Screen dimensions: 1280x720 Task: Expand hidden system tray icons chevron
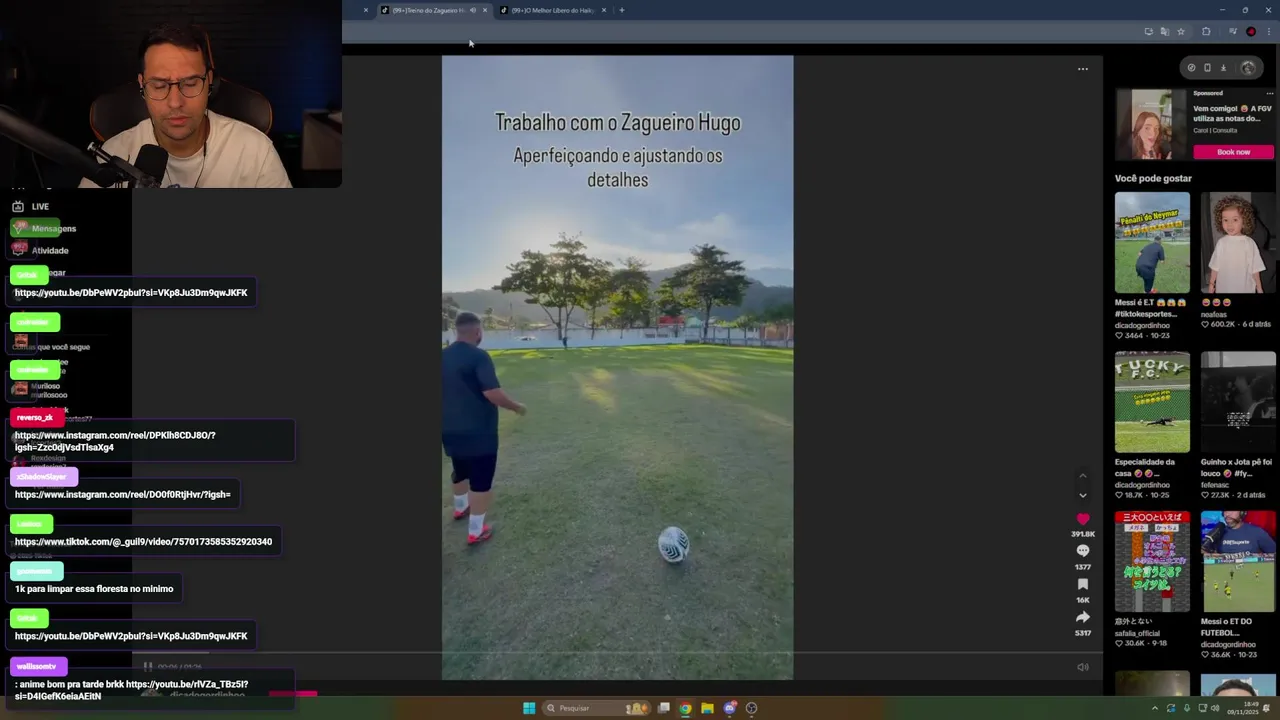(x=1155, y=708)
